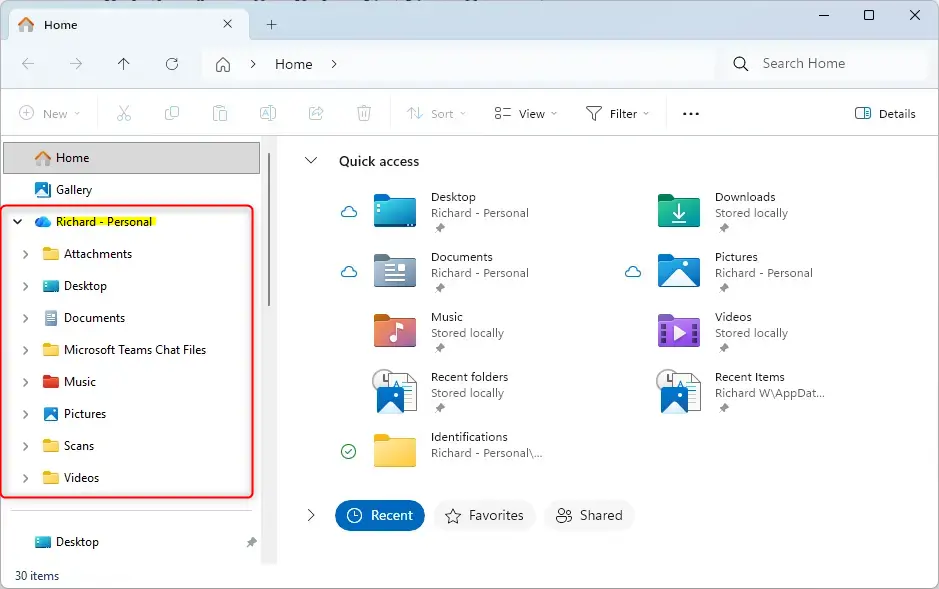Switch to the Shared tab
The height and width of the screenshot is (589, 939).
(x=589, y=515)
